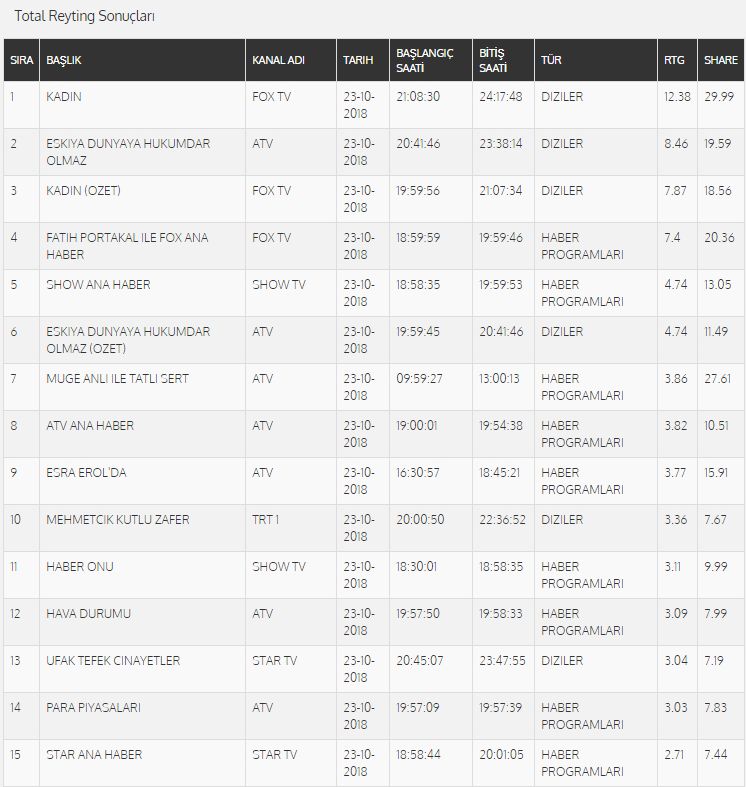Click the HAVA DURUMU title
The height and width of the screenshot is (787, 746).
pos(88,613)
